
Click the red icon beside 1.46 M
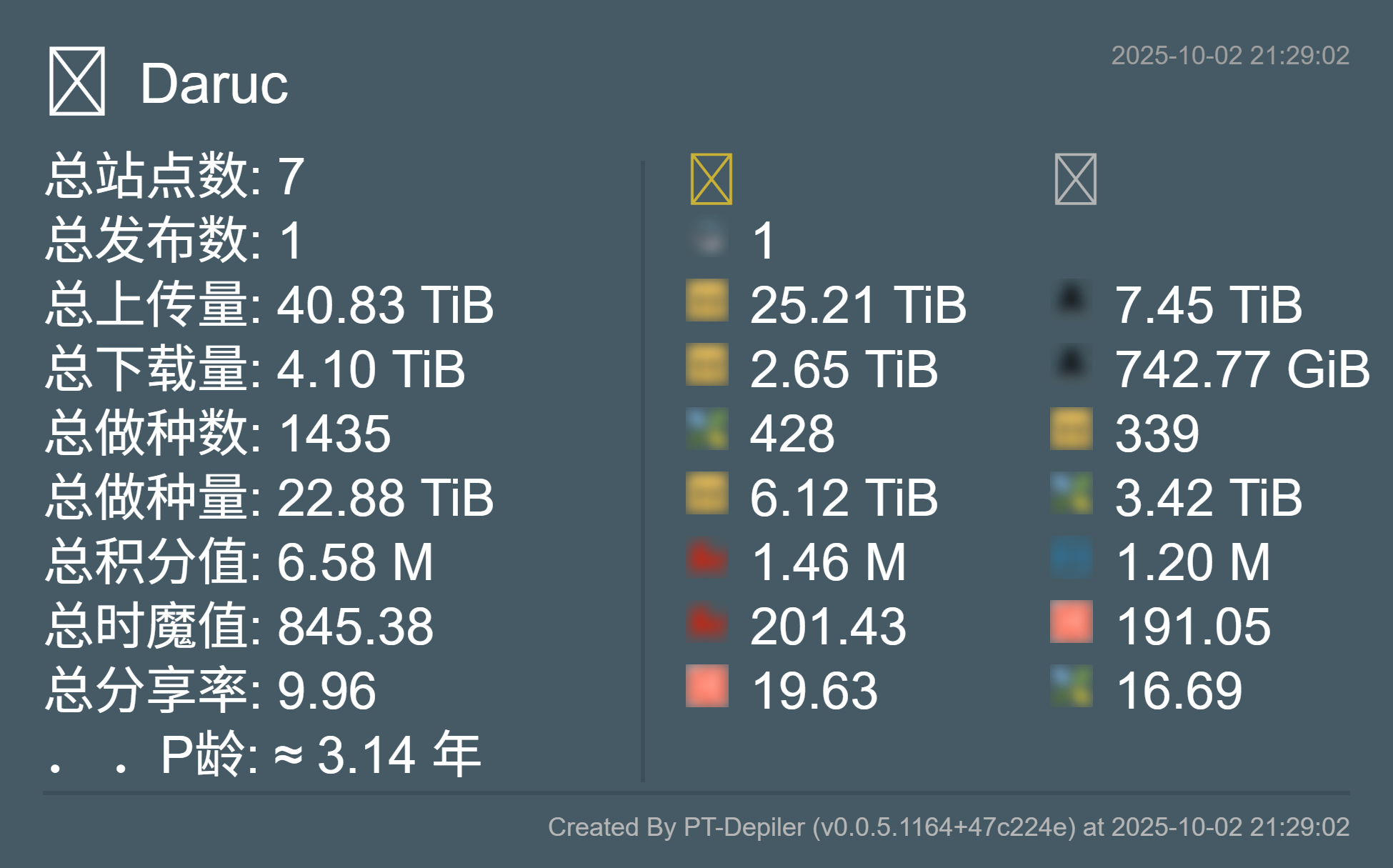707,557
